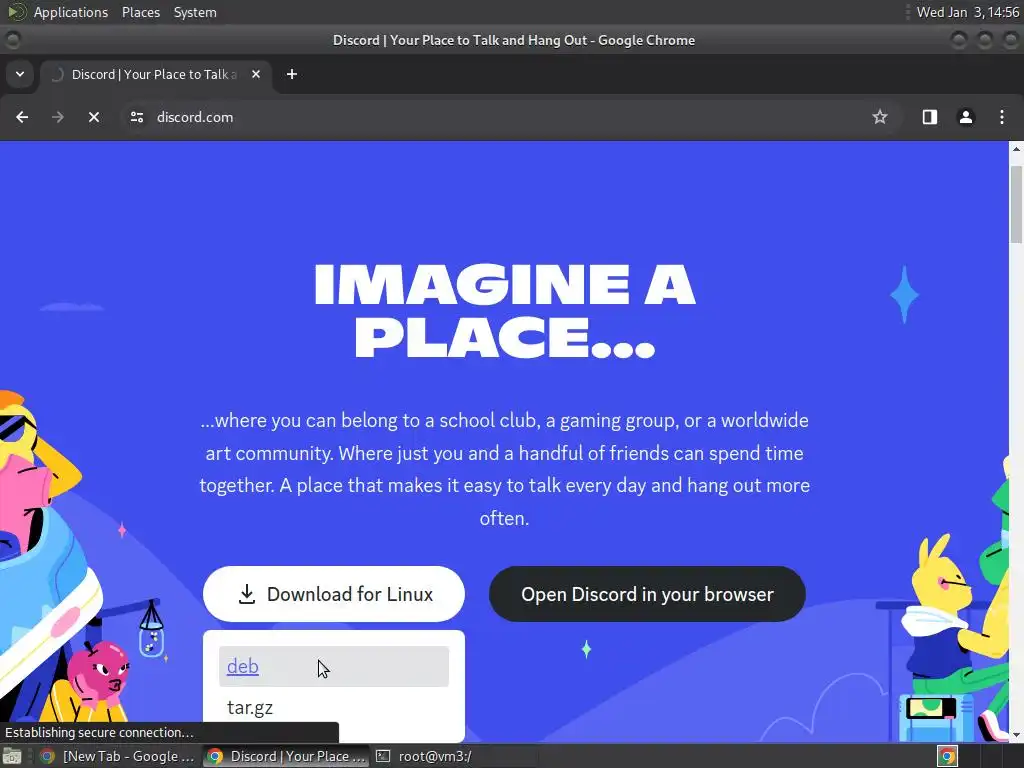Switch to New Tab Chrome taskbar window
Viewport: 1024px width, 768px height.
118,756
